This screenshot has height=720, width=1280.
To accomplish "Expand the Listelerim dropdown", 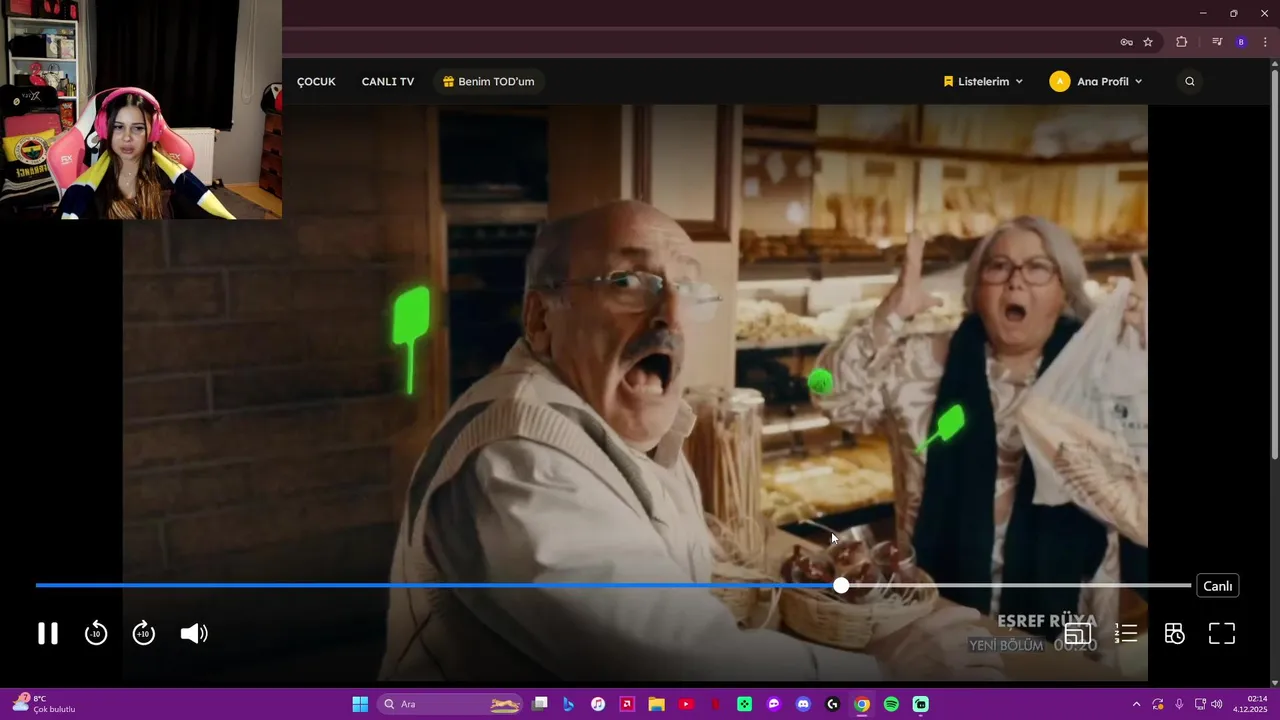I will [983, 81].
